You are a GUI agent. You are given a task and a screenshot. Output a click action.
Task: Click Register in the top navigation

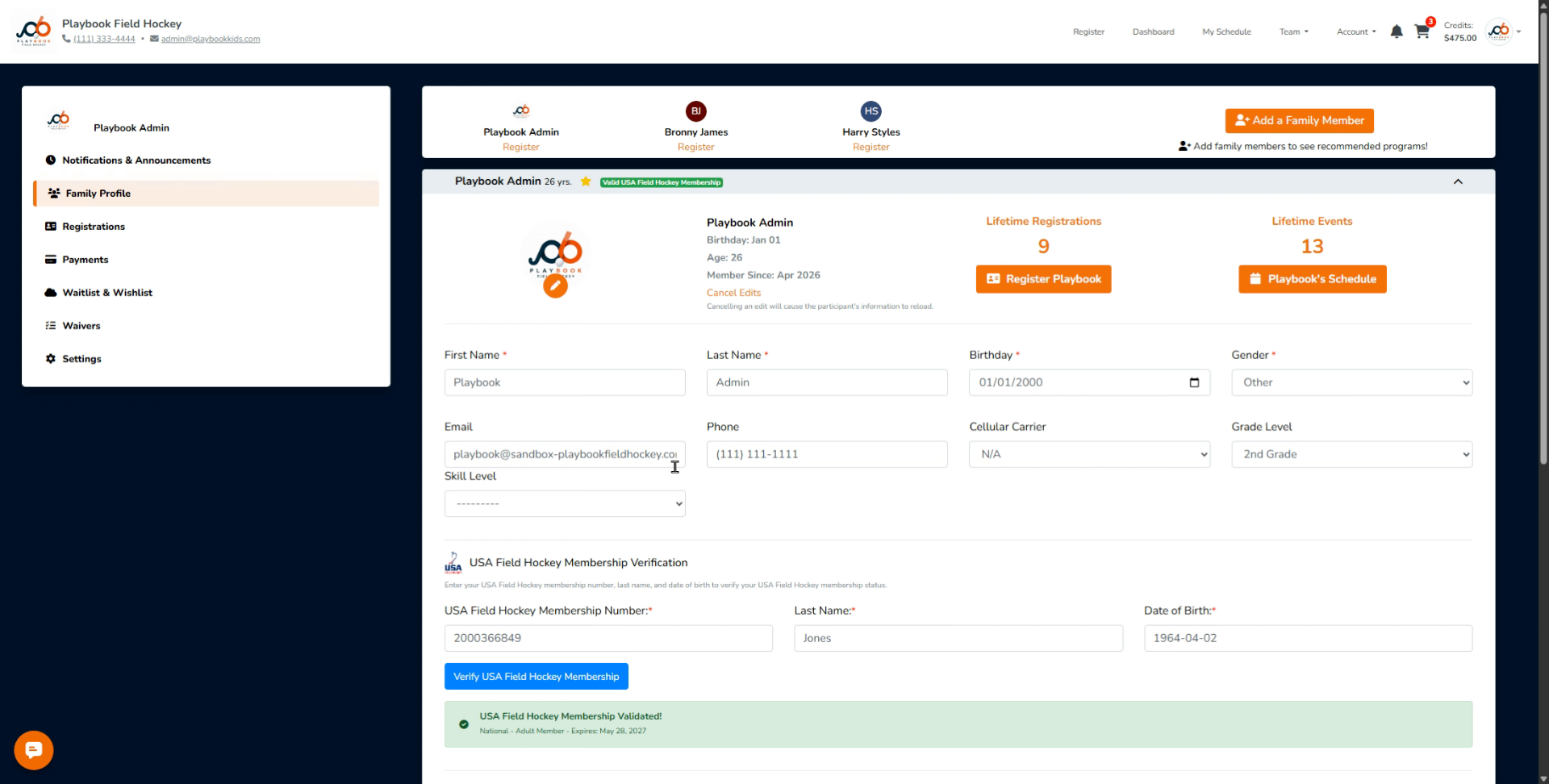coord(1088,32)
